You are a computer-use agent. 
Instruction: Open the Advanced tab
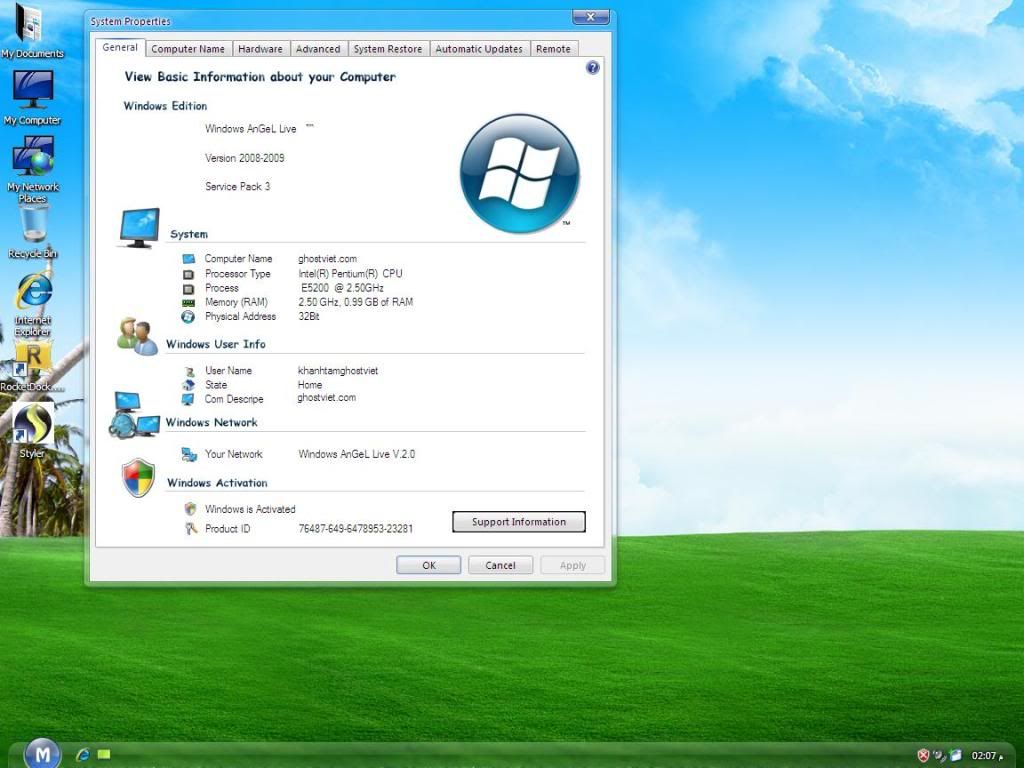[x=317, y=49]
